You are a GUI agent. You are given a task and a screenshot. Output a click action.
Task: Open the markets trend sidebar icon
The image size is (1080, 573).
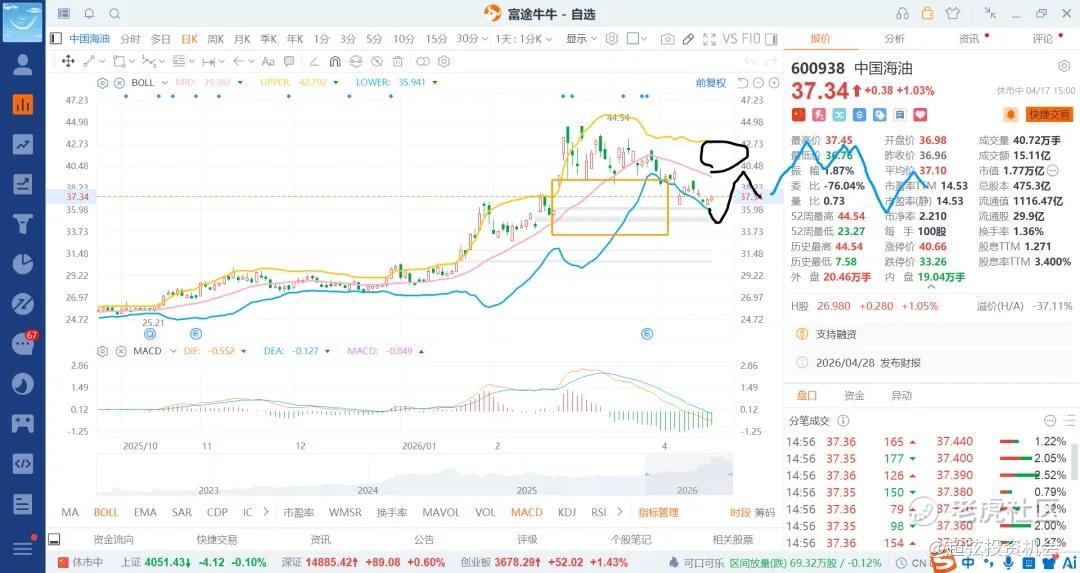click(23, 145)
